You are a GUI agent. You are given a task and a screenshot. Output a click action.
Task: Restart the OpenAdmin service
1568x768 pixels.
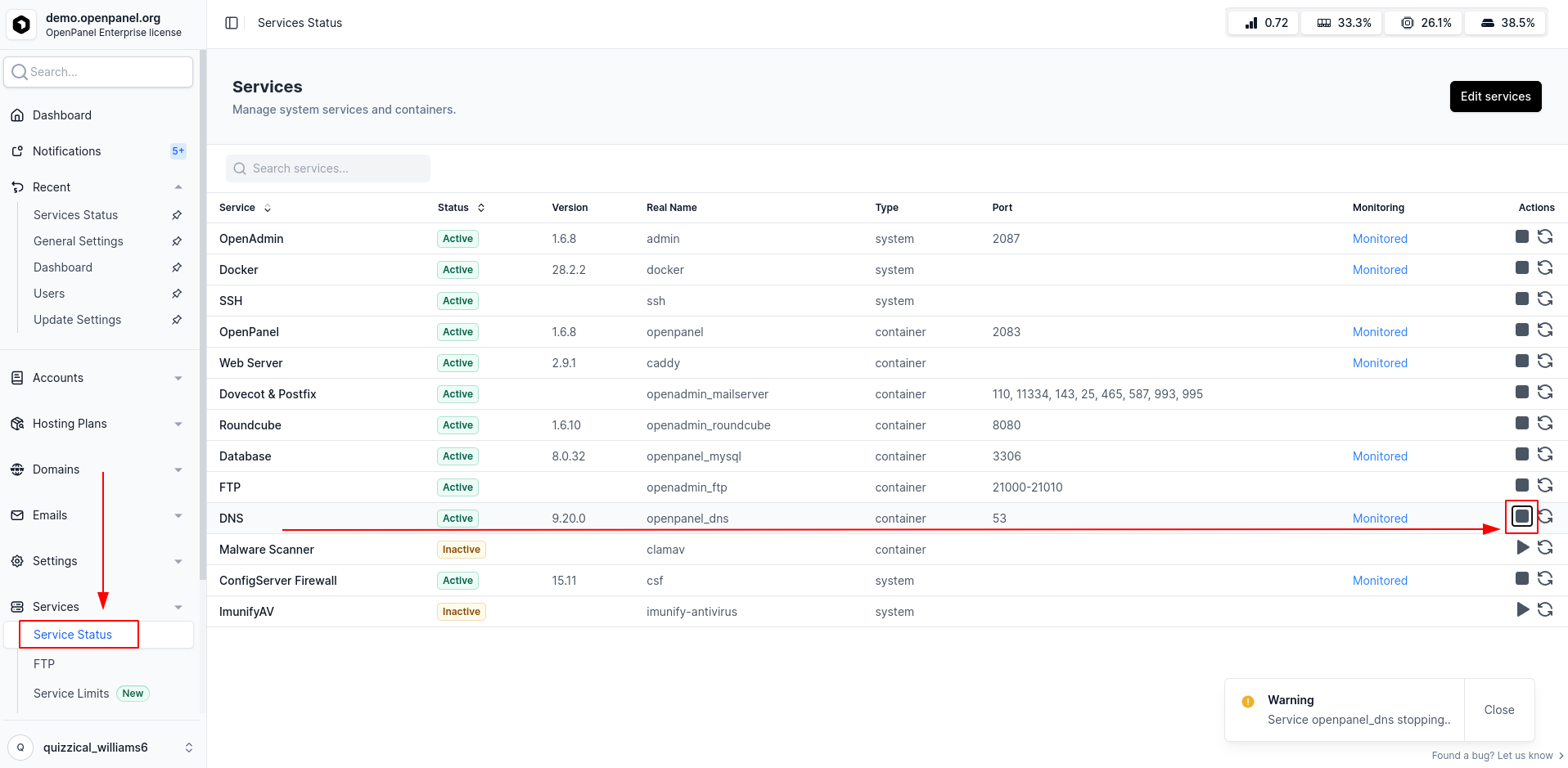coord(1545,237)
